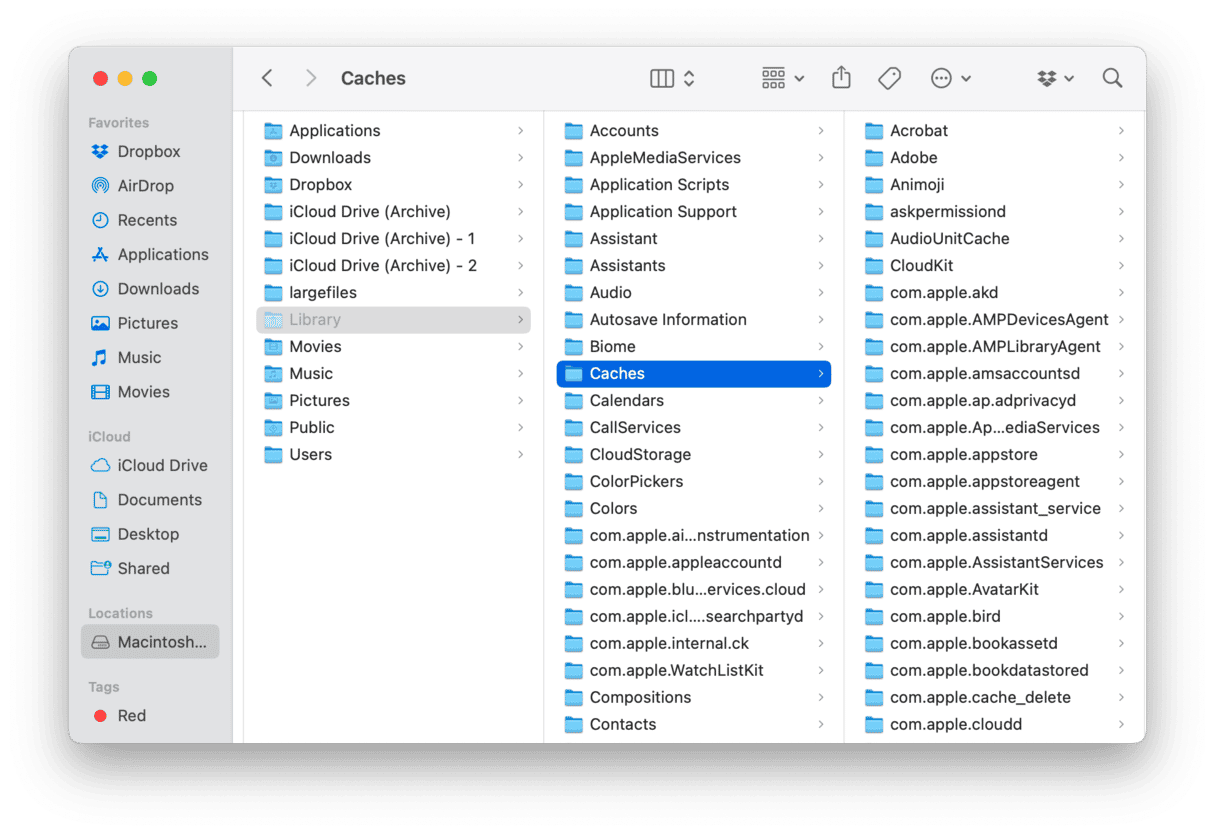Select the Application Support folder

tap(694, 212)
